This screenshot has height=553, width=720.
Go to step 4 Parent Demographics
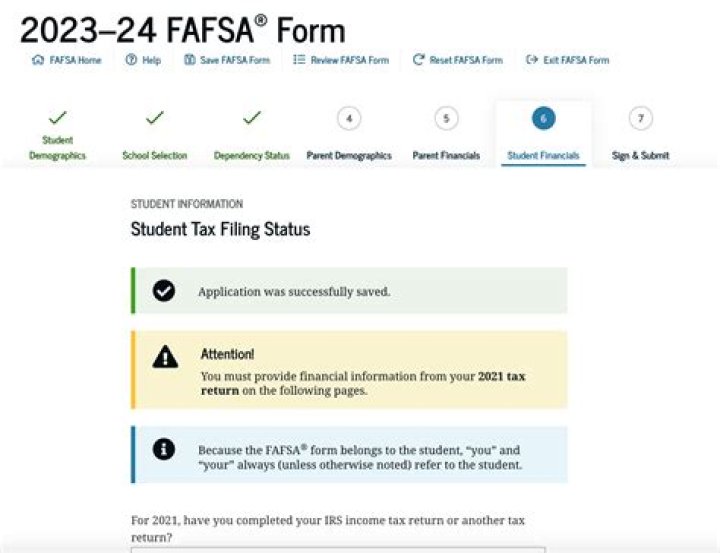[x=348, y=119]
